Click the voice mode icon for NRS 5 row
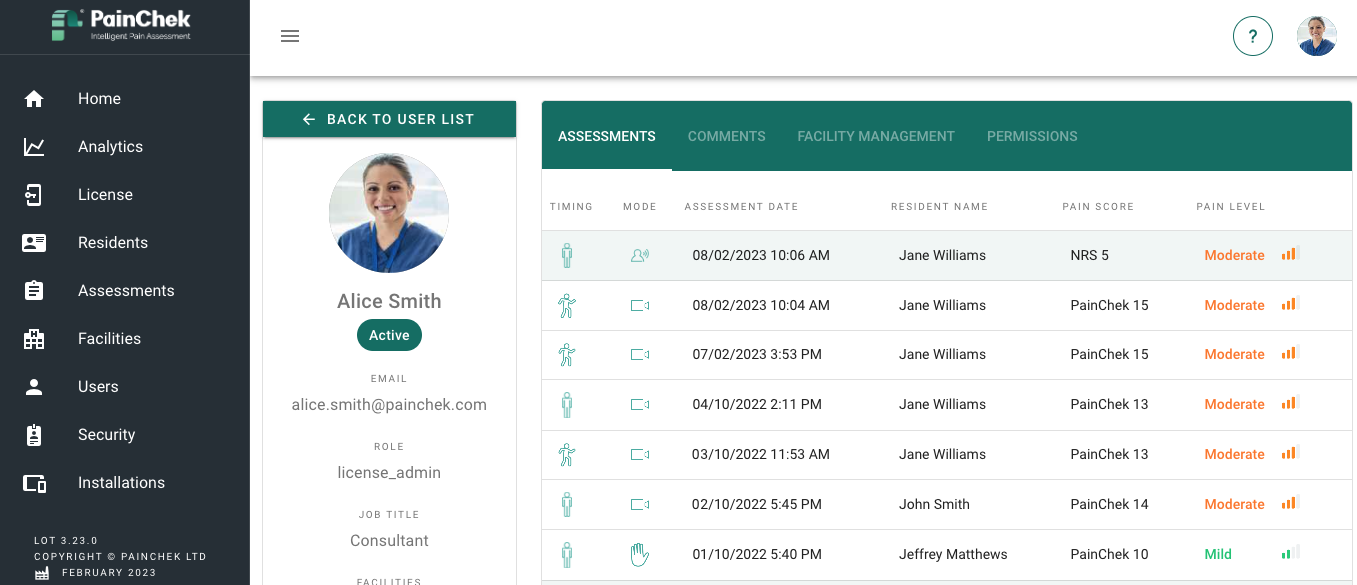Screen dimensions: 1357x585 [x=639, y=255]
